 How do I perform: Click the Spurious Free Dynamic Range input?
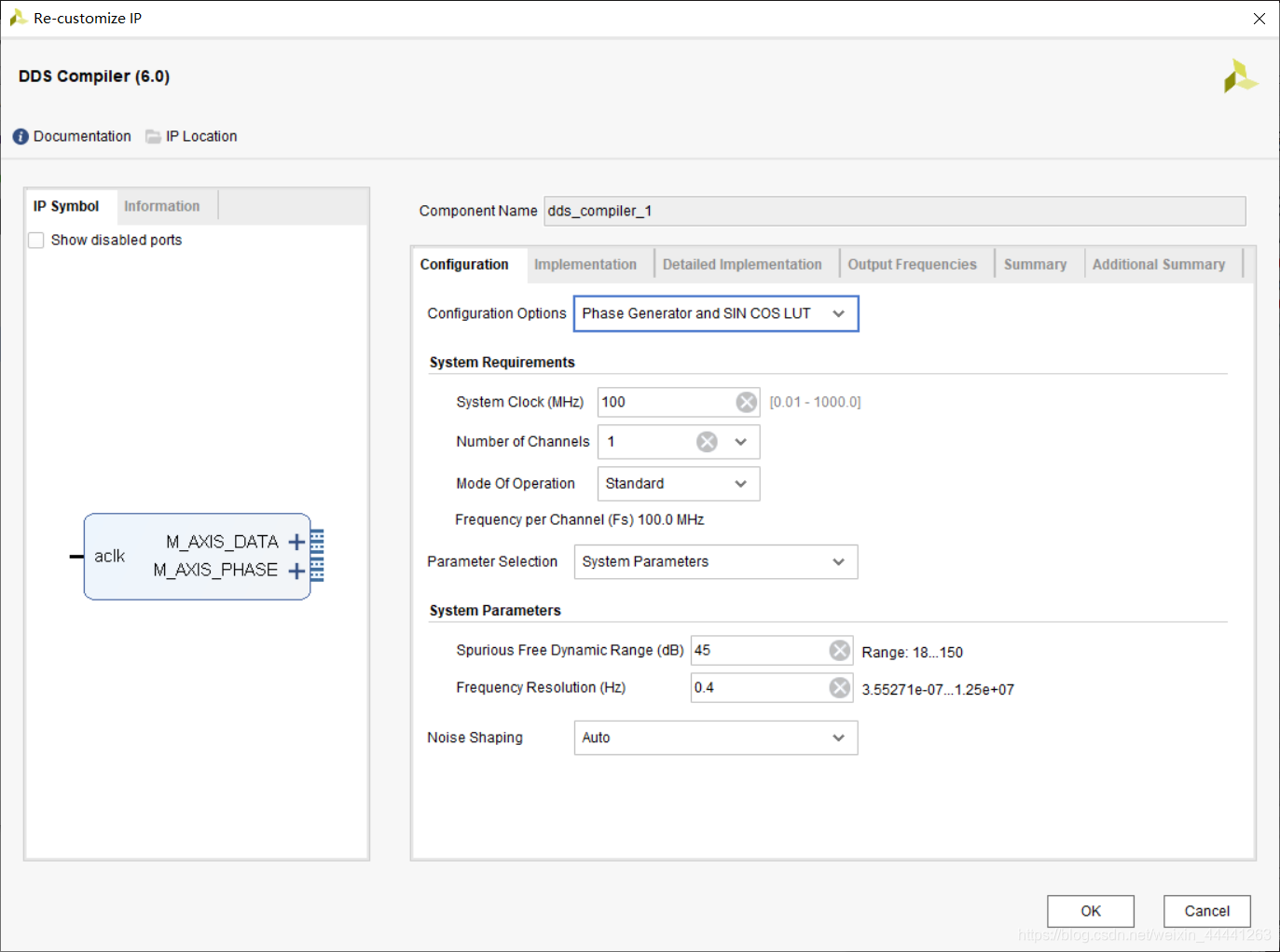click(x=772, y=650)
